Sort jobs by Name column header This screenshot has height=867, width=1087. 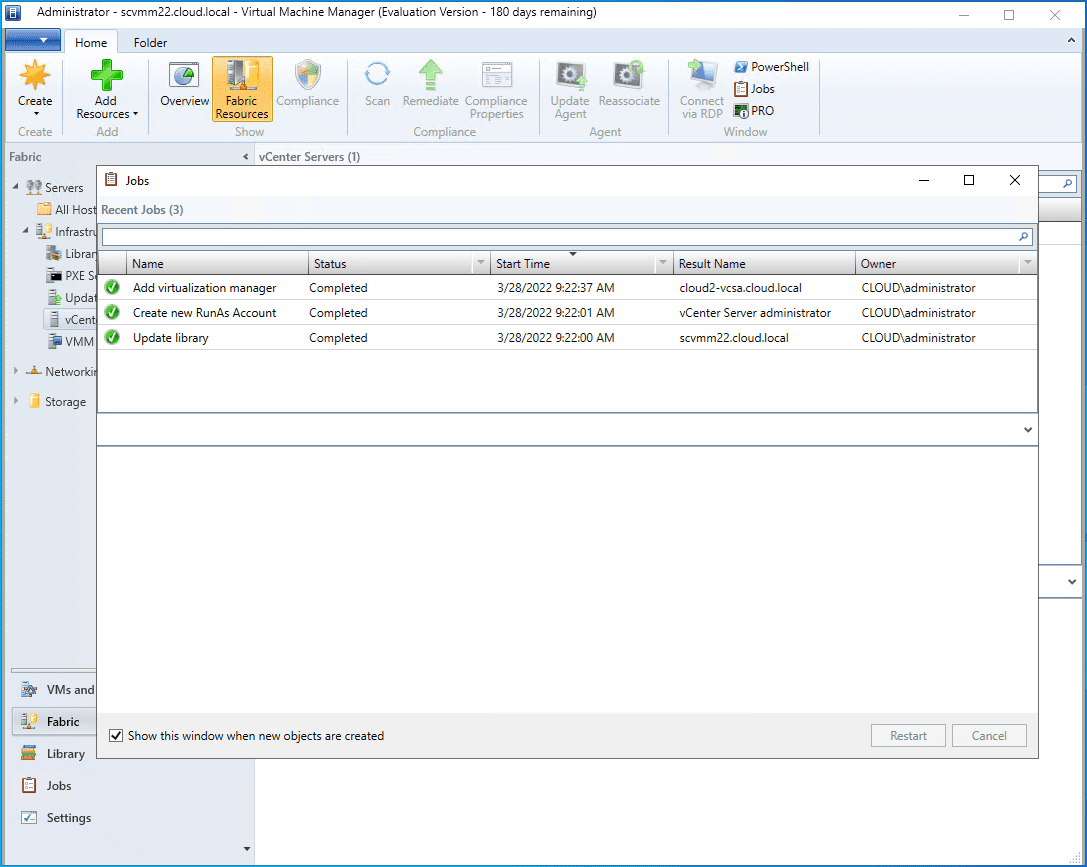(217, 263)
